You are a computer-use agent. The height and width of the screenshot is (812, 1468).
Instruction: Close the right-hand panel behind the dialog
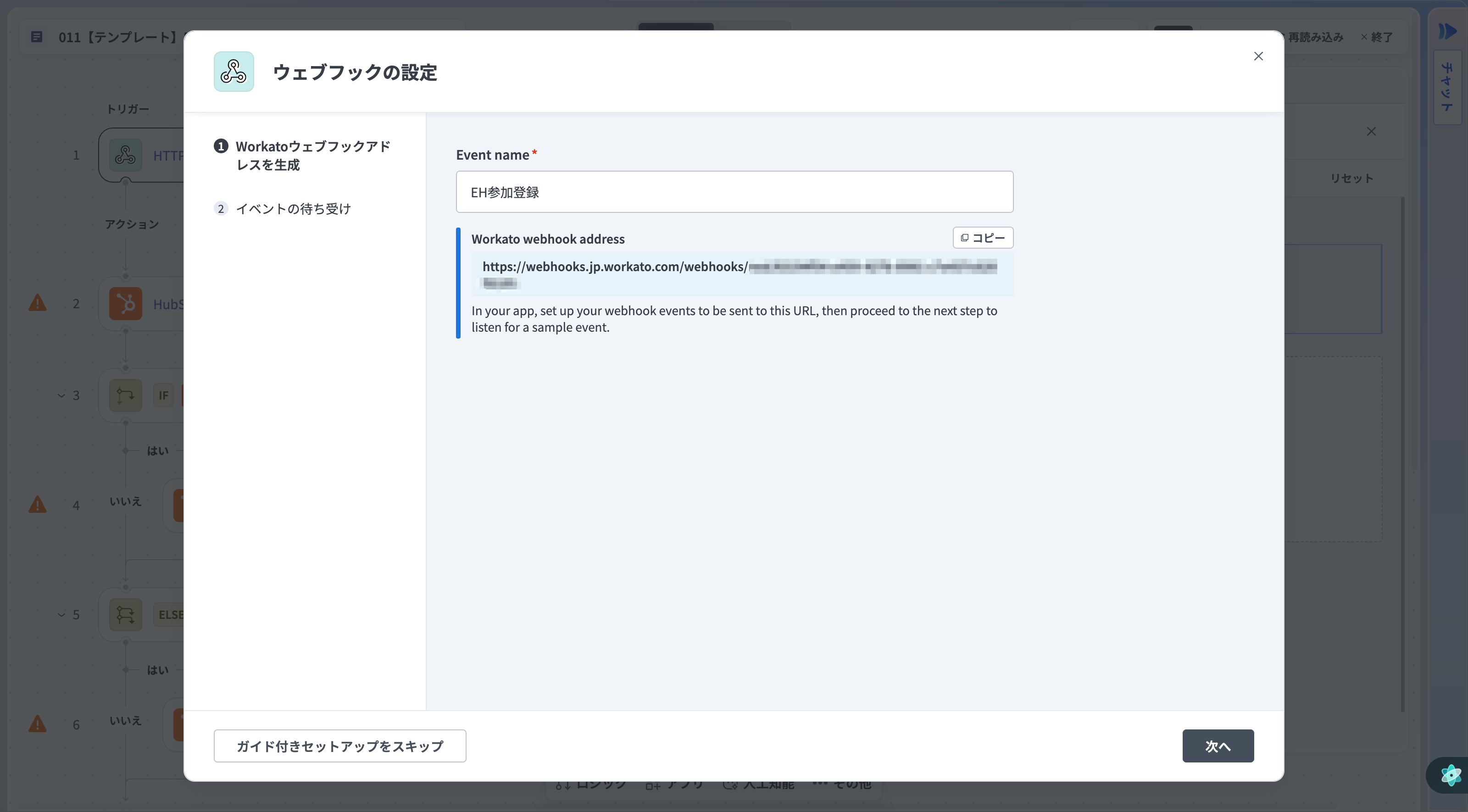pyautogui.click(x=1371, y=132)
